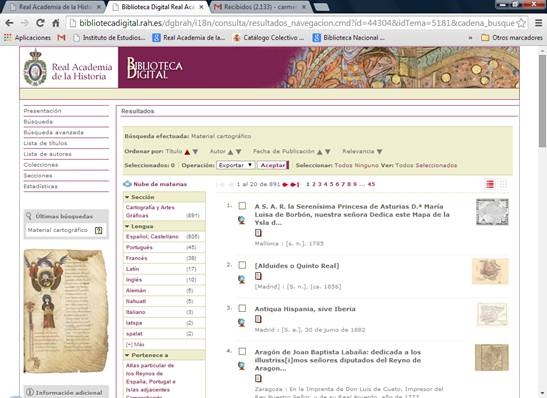Open Biblioteca Nacional bookmark
Viewport: 547px width, 398px height.
pos(349,37)
